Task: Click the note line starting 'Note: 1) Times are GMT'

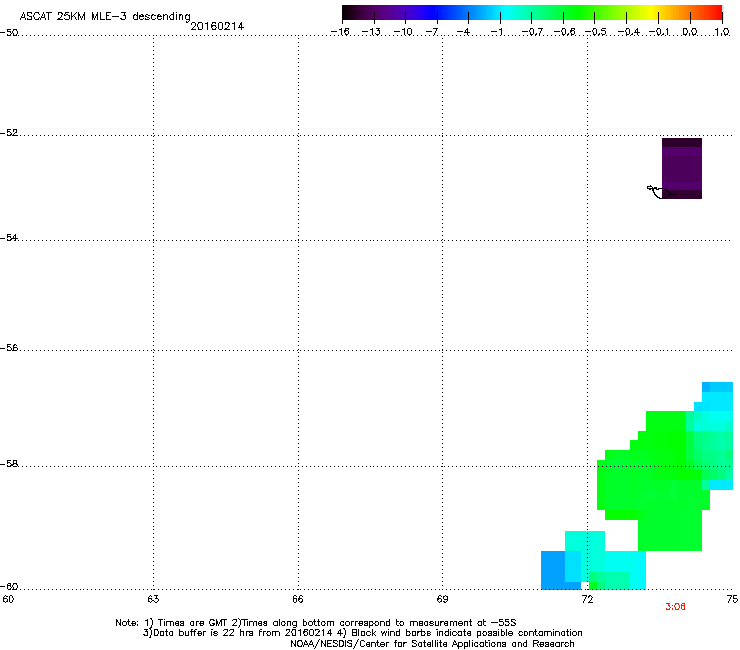Action: pyautogui.click(x=316, y=623)
